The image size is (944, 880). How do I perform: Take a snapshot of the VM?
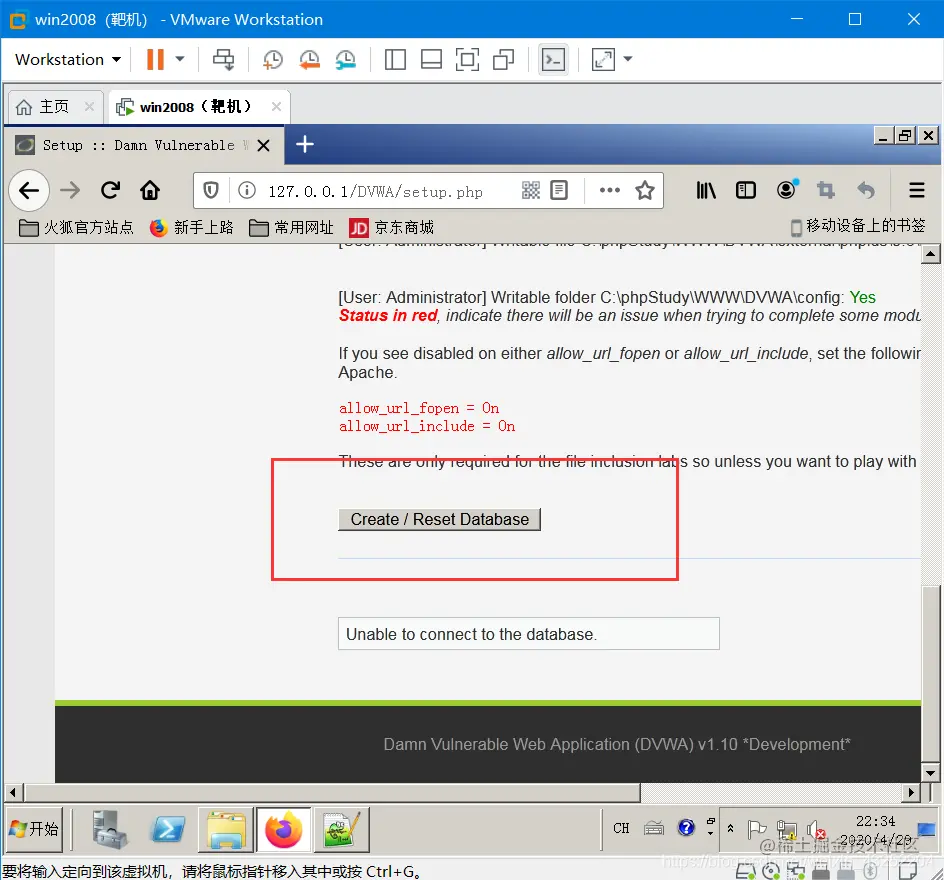click(x=272, y=60)
